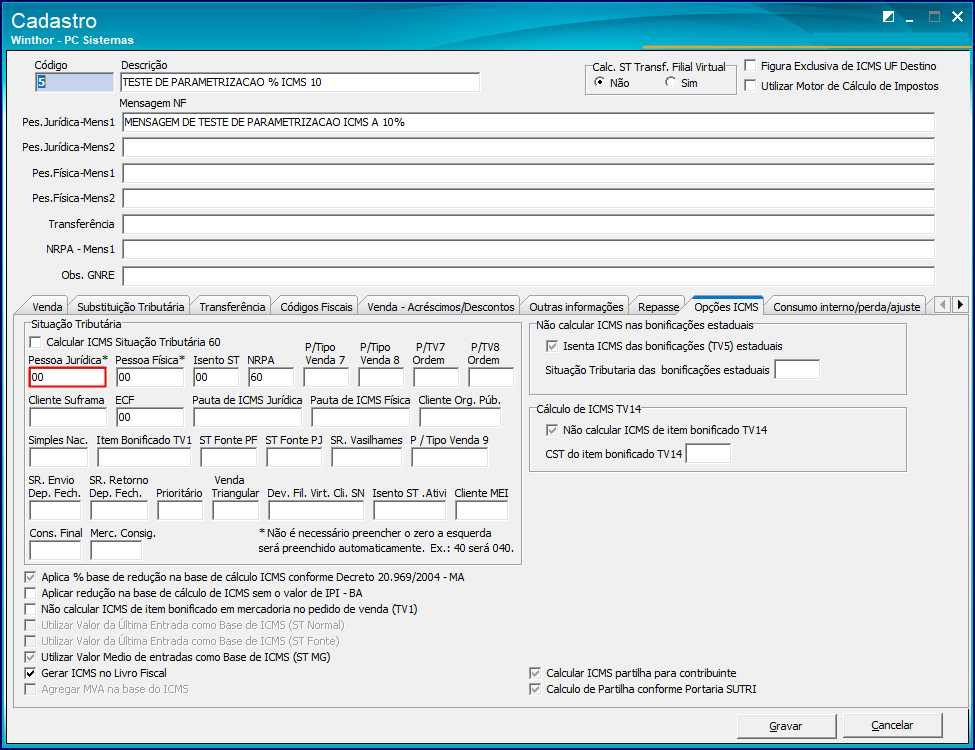Click P/TV8 Ordem field
Viewport: 975px width, 750px height.
(491, 377)
